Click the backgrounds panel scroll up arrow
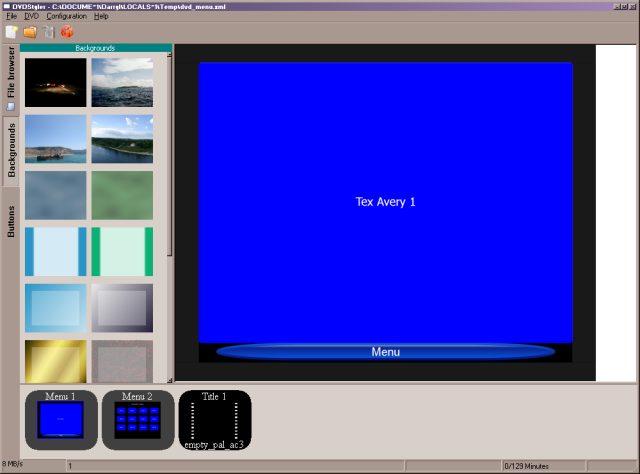This screenshot has height=474, width=640. click(x=169, y=55)
